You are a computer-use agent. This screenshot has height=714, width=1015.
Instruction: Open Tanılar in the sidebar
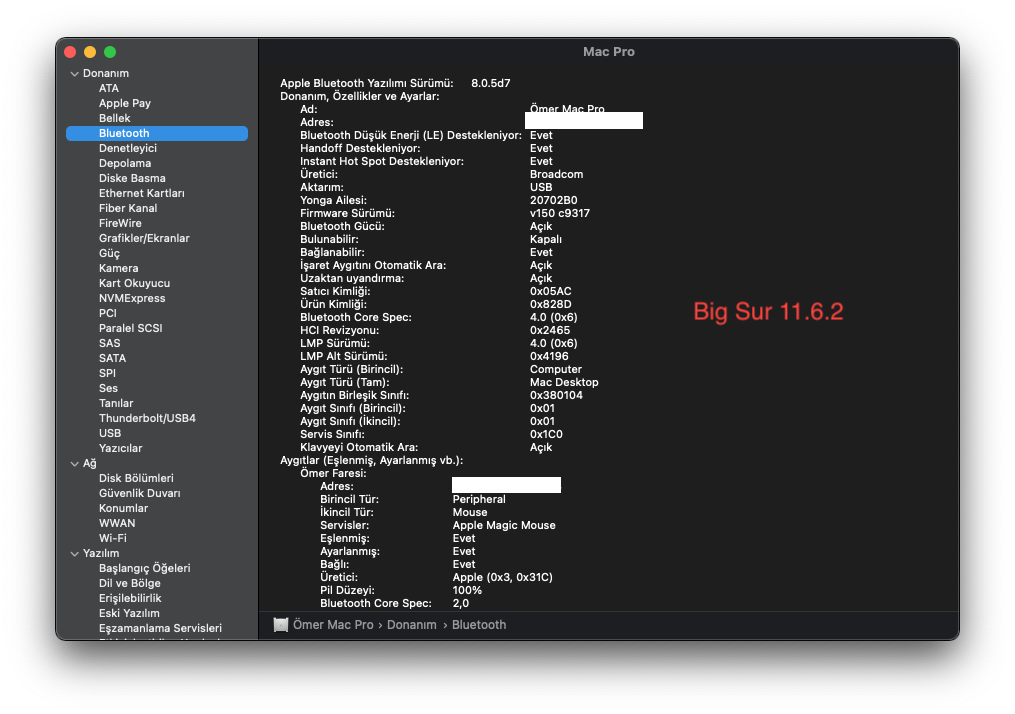click(x=116, y=403)
